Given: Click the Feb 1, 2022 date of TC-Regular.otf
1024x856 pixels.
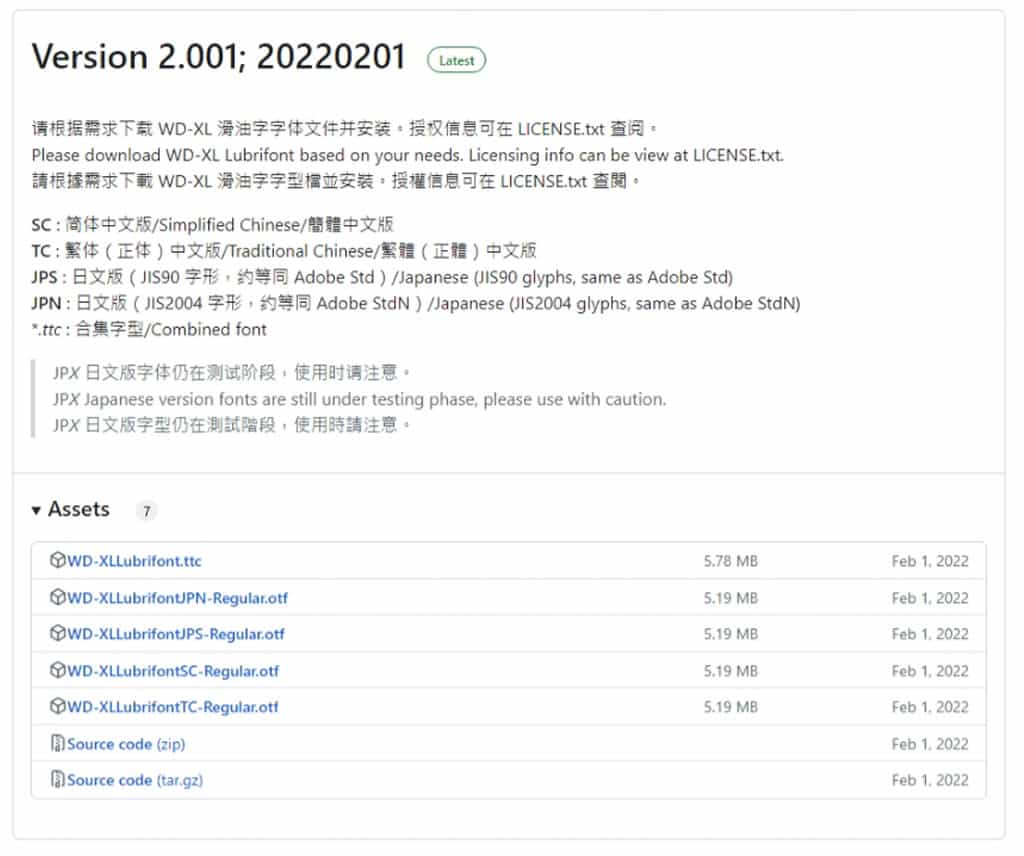Looking at the screenshot, I should 930,707.
